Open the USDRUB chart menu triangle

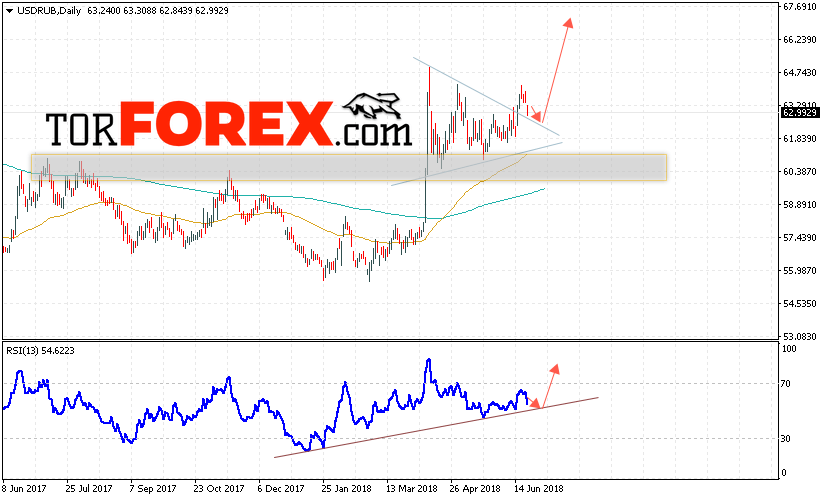[x=9, y=11]
